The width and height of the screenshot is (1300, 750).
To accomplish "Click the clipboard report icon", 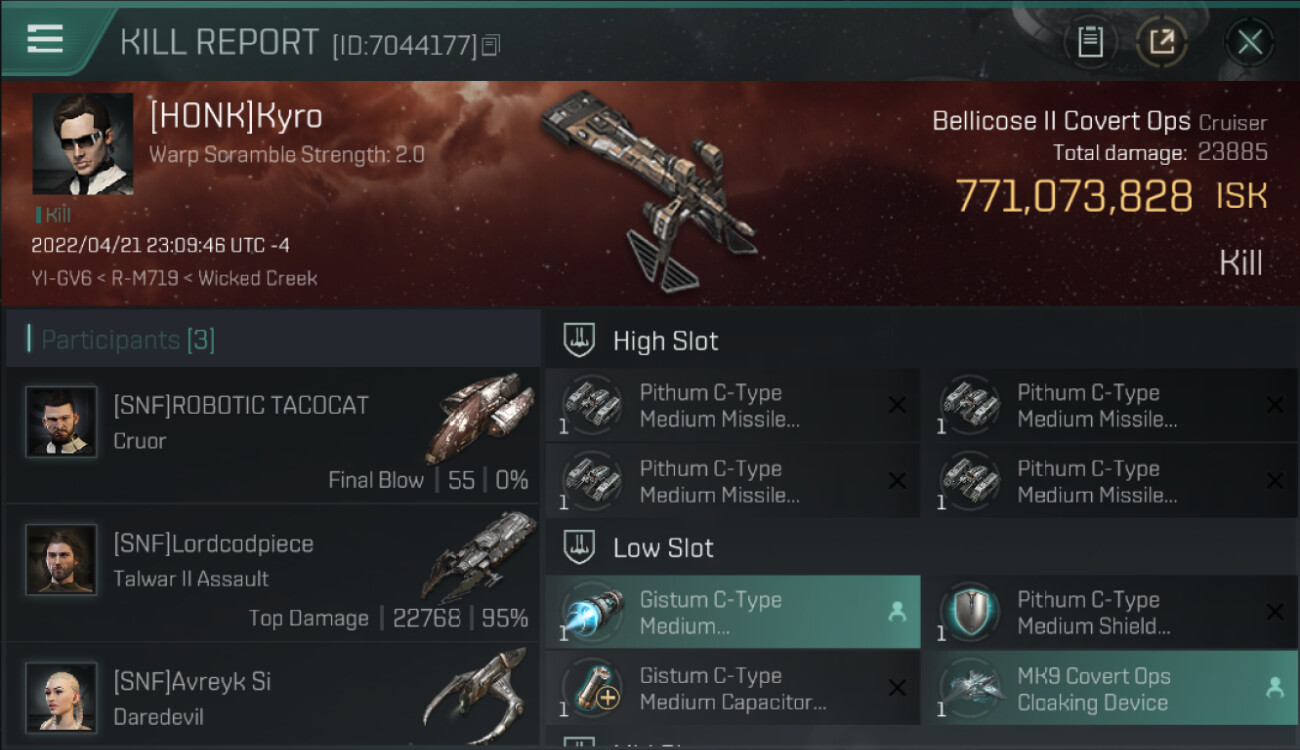I will point(1089,42).
